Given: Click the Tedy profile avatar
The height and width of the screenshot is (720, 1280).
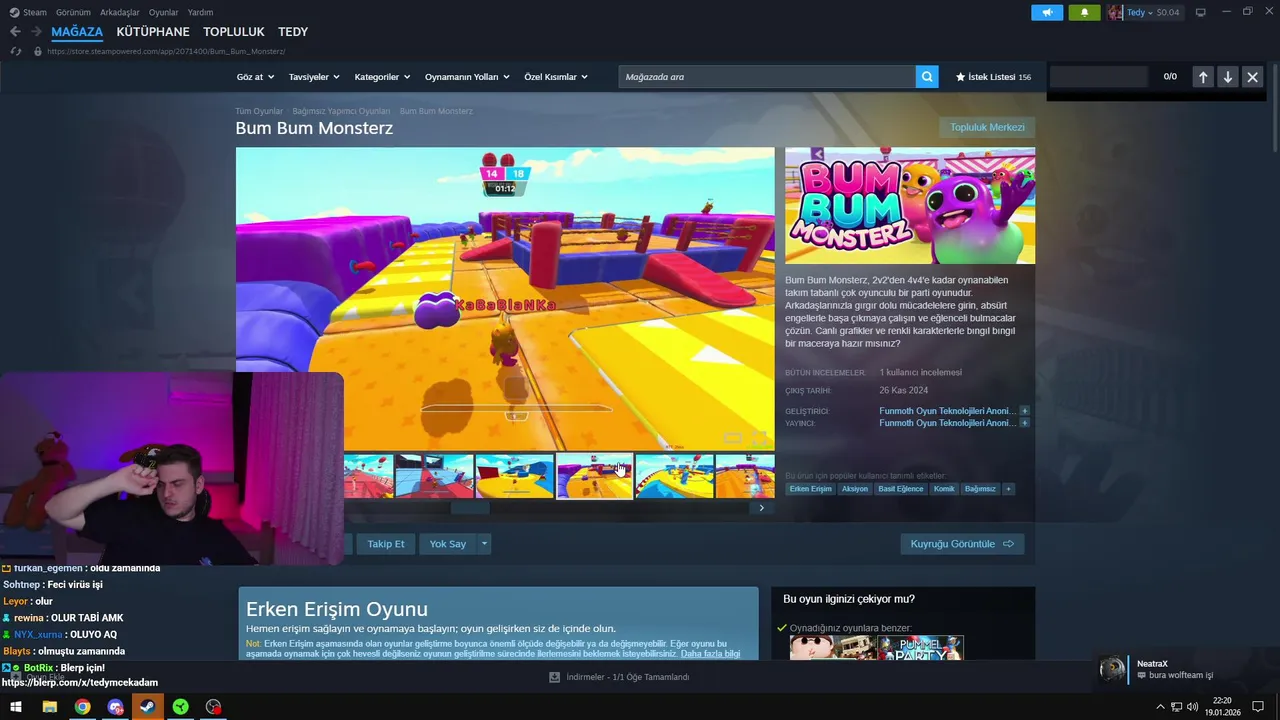Looking at the screenshot, I should coord(1115,12).
